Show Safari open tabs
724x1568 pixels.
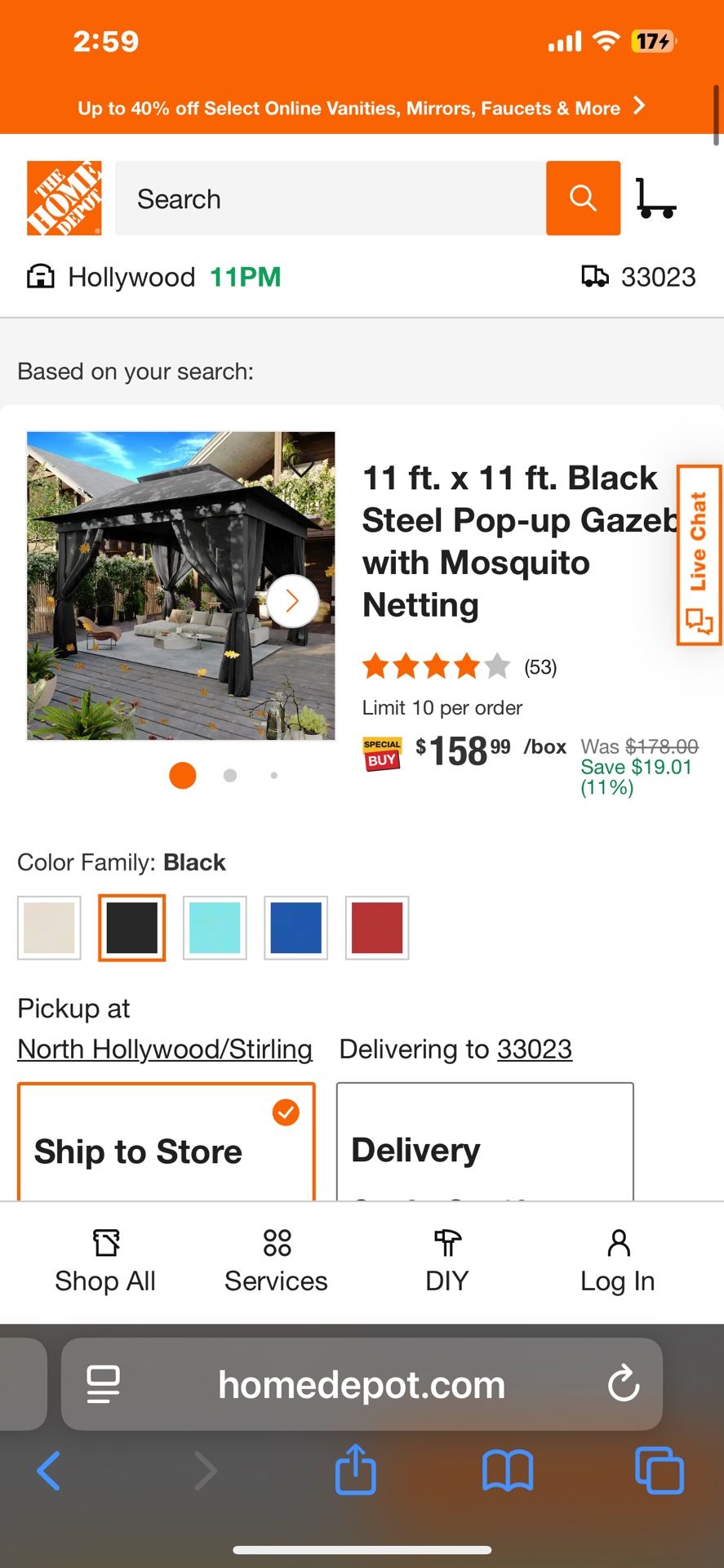[659, 1470]
